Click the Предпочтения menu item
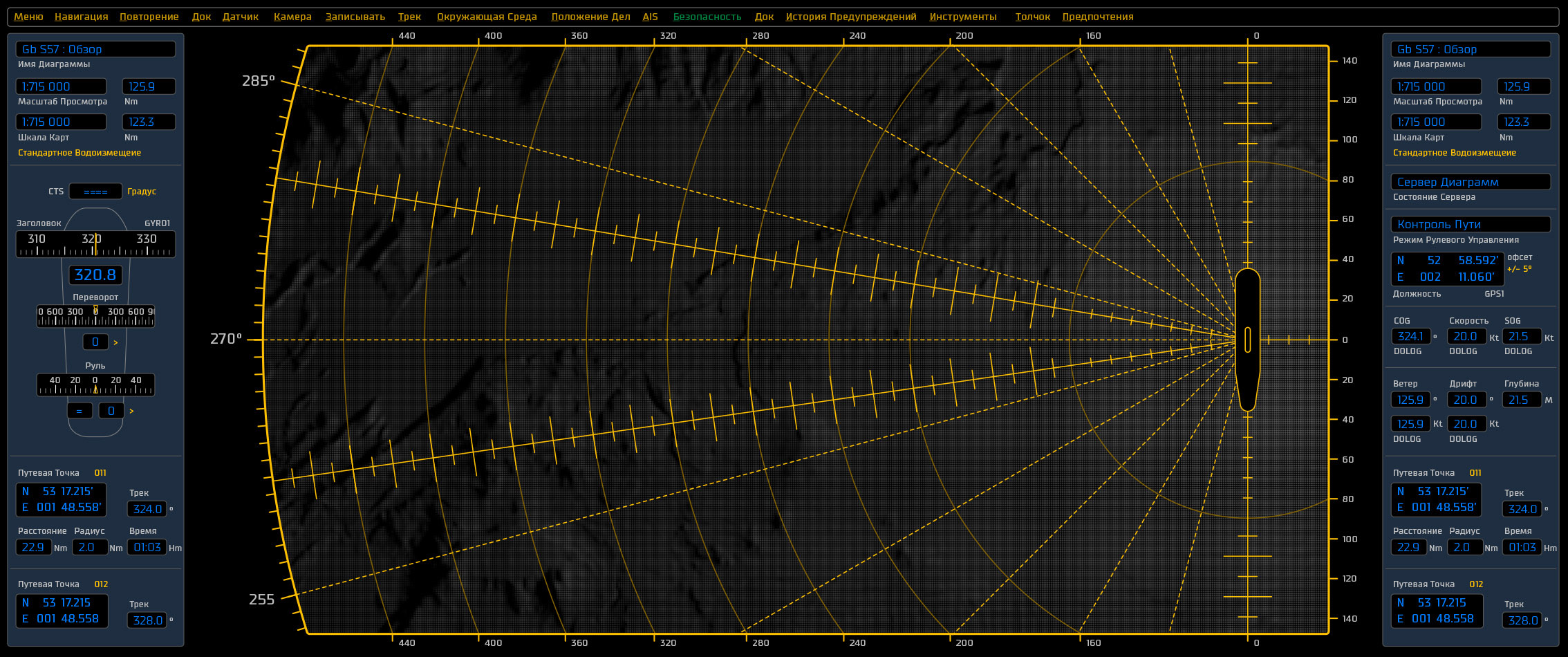This screenshot has width=1568, height=657. click(x=1097, y=17)
